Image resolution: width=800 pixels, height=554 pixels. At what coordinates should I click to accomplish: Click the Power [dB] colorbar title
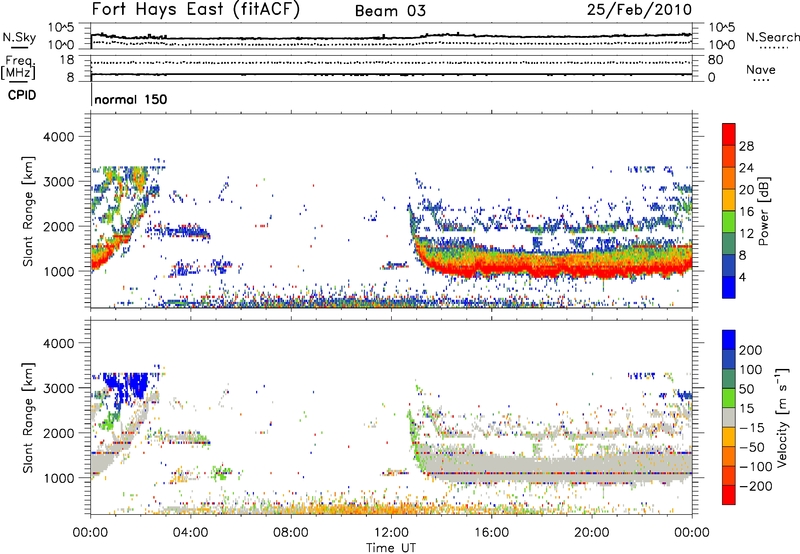click(x=763, y=211)
